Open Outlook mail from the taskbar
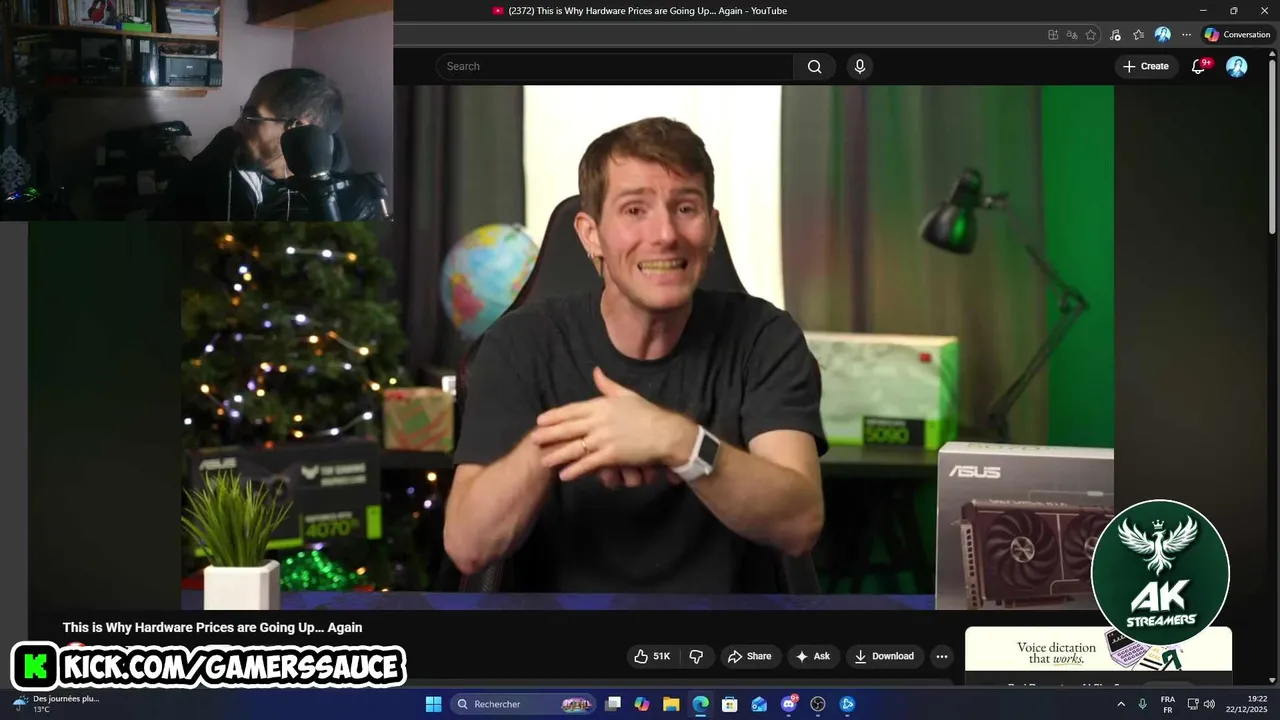Screen dimensions: 1280x720 pyautogui.click(x=759, y=704)
